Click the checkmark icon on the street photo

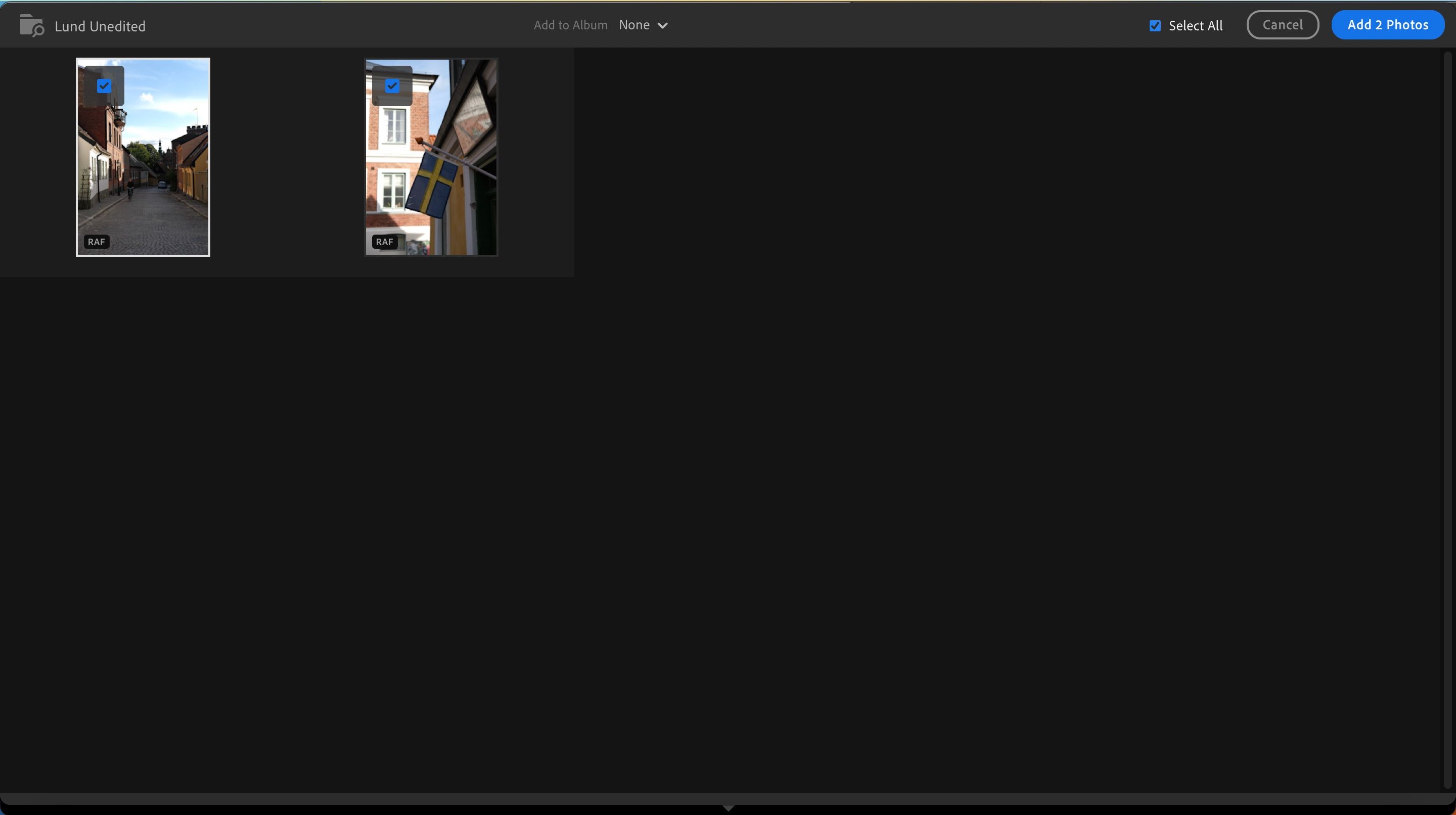[x=104, y=86]
